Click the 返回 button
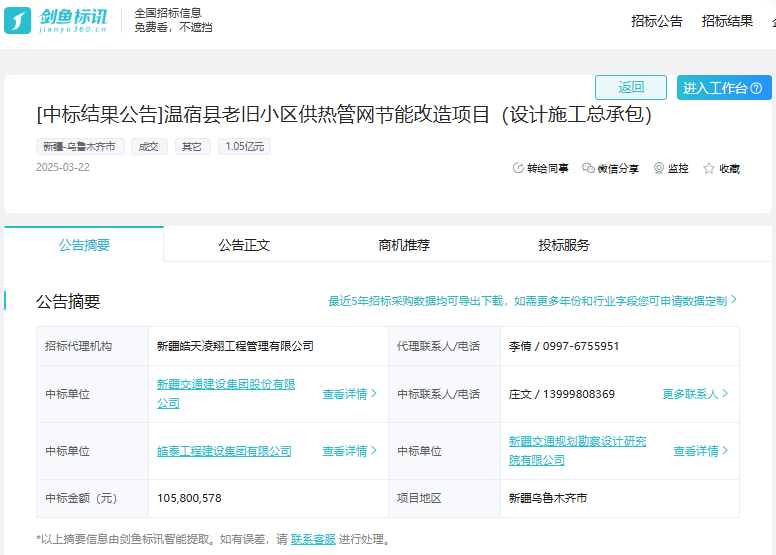 tap(631, 88)
